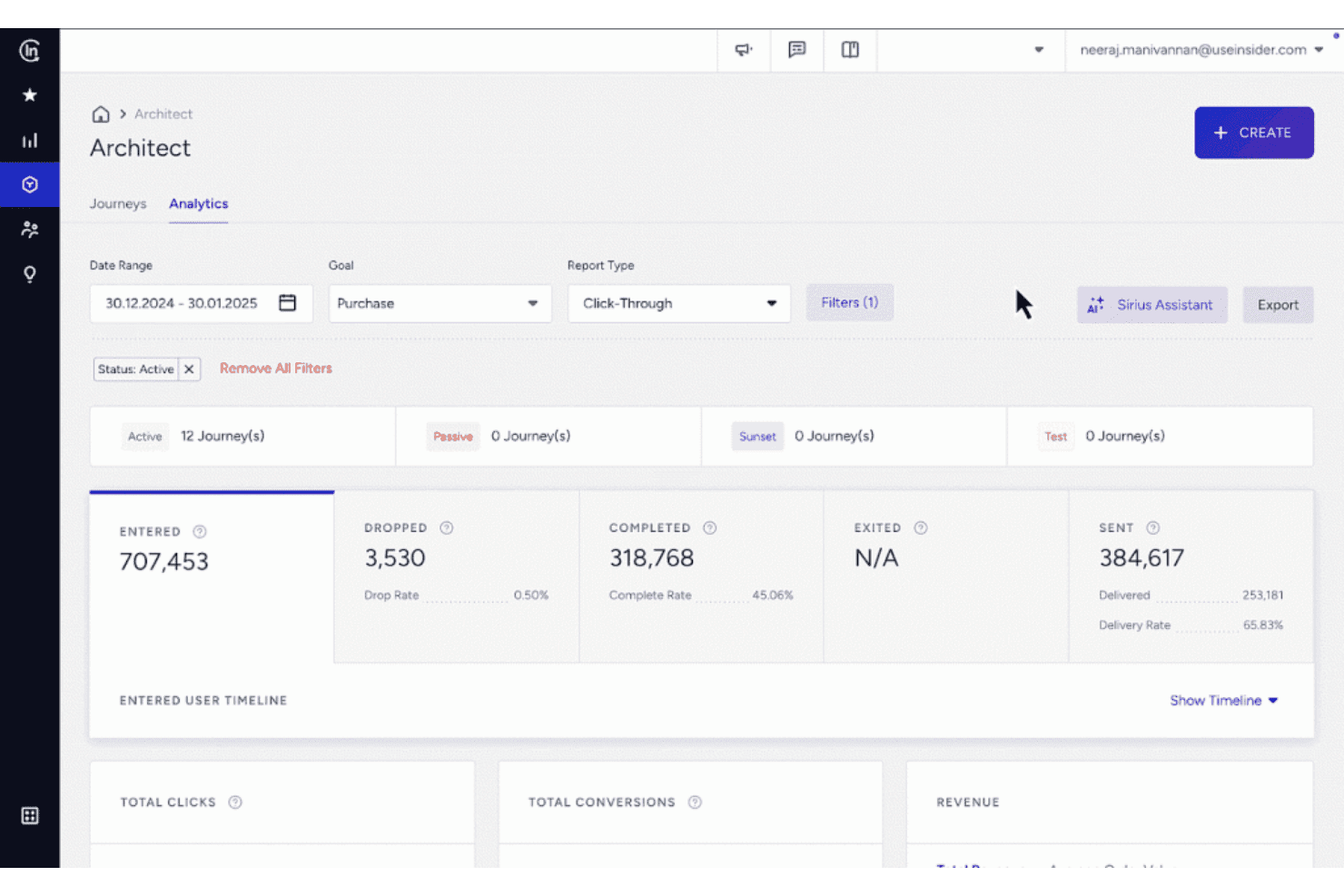This screenshot has height=896, width=1344.
Task: Open the Report Type Click-Through dropdown
Action: 679,304
